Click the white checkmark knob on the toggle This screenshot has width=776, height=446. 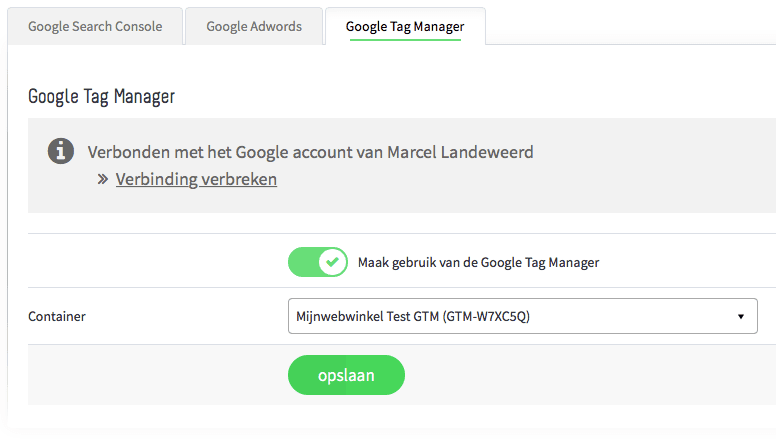point(332,262)
